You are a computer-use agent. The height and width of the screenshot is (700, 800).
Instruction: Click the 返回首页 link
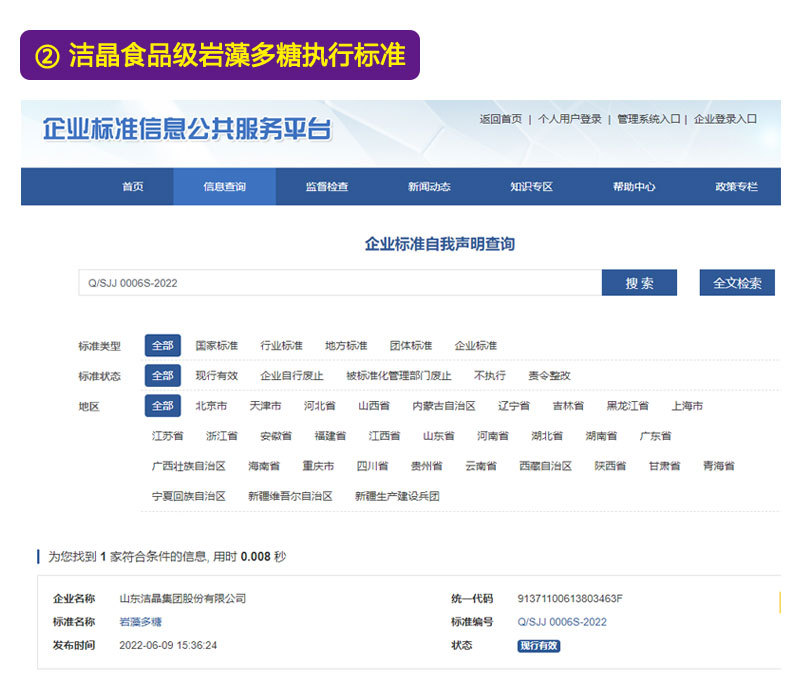[501, 119]
